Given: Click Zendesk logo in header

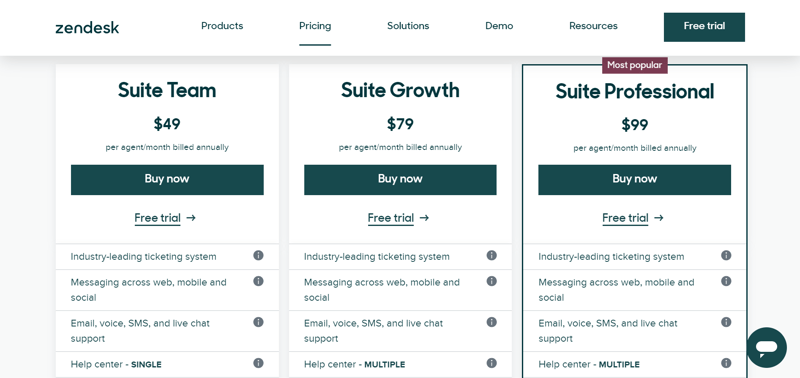Looking at the screenshot, I should [87, 28].
